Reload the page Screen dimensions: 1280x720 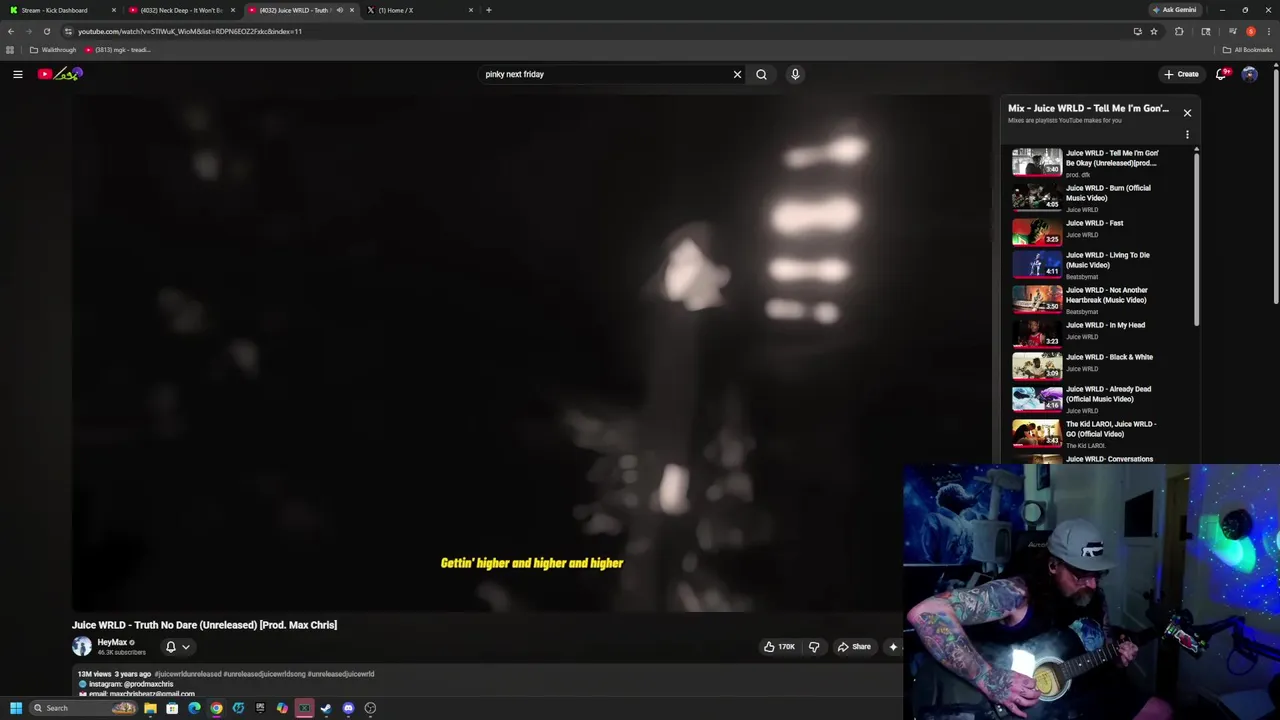(x=46, y=31)
